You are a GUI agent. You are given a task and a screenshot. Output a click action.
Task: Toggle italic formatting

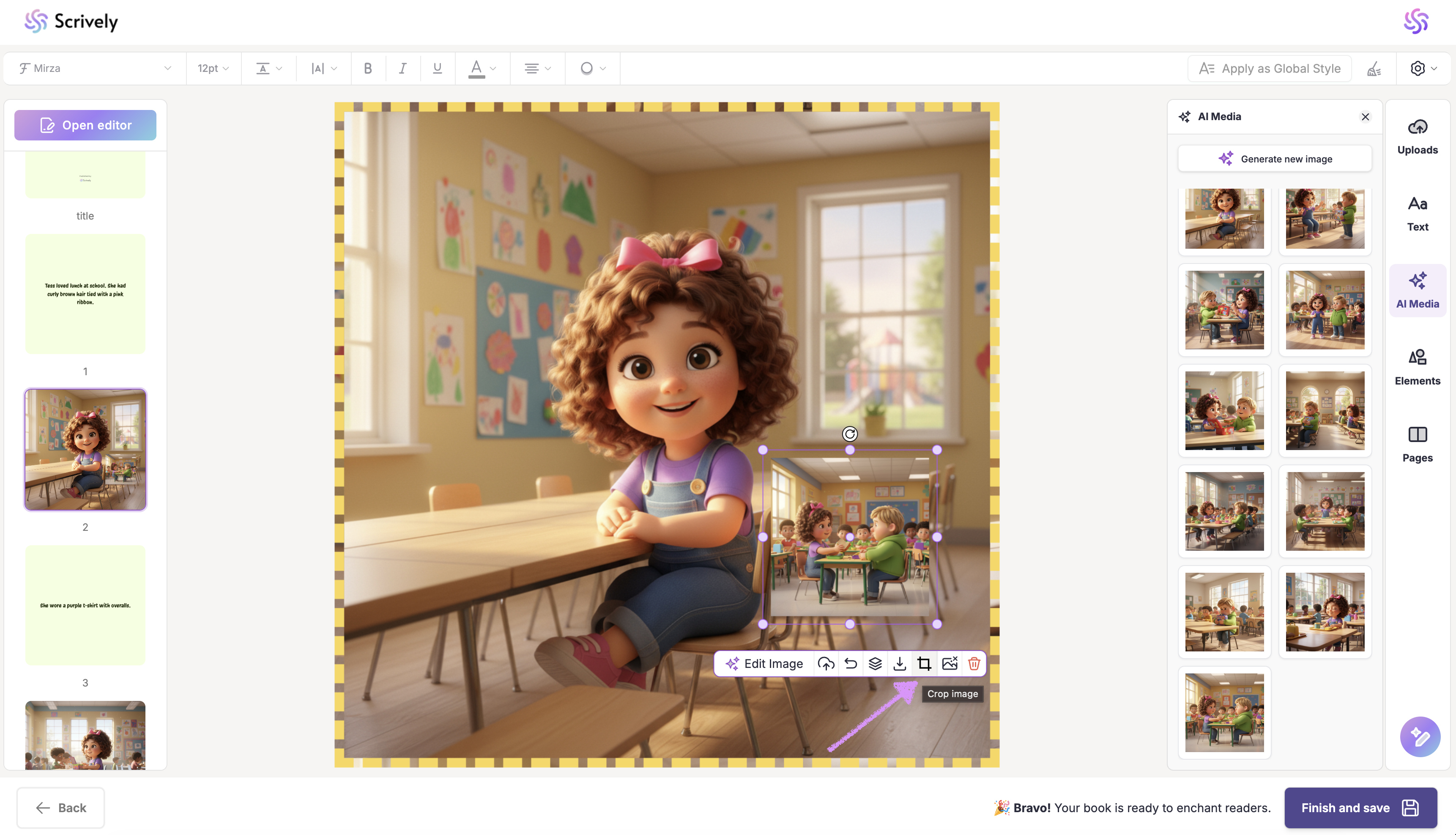[403, 68]
